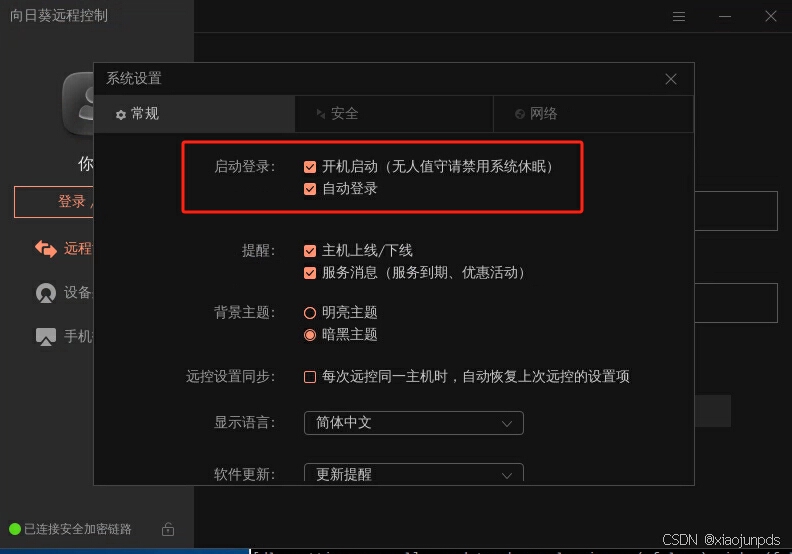Viewport: 792px width, 554px height.
Task: Click the globe icon on 网络 tab
Action: 520,114
